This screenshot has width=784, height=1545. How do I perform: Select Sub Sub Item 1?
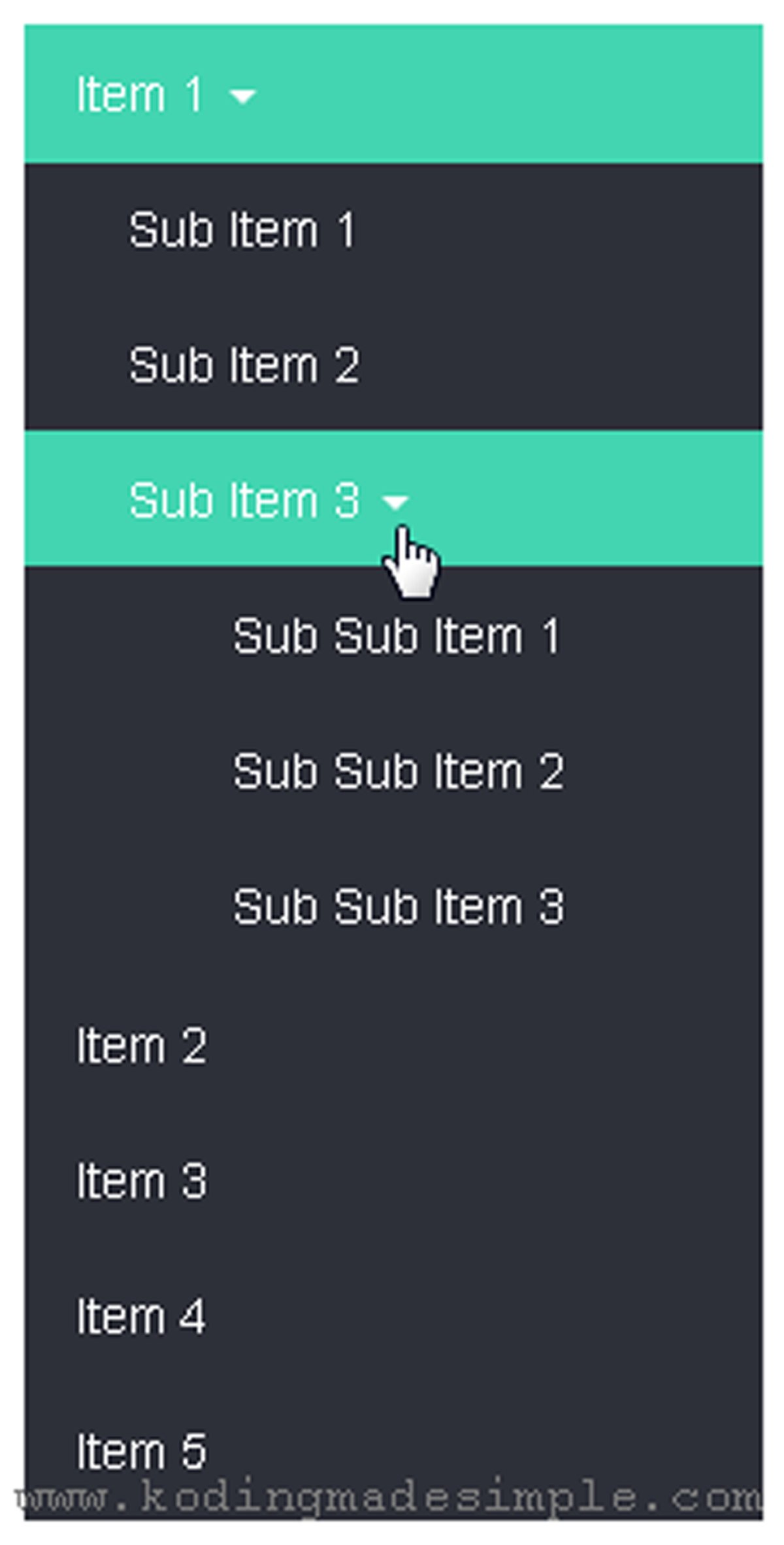[397, 636]
